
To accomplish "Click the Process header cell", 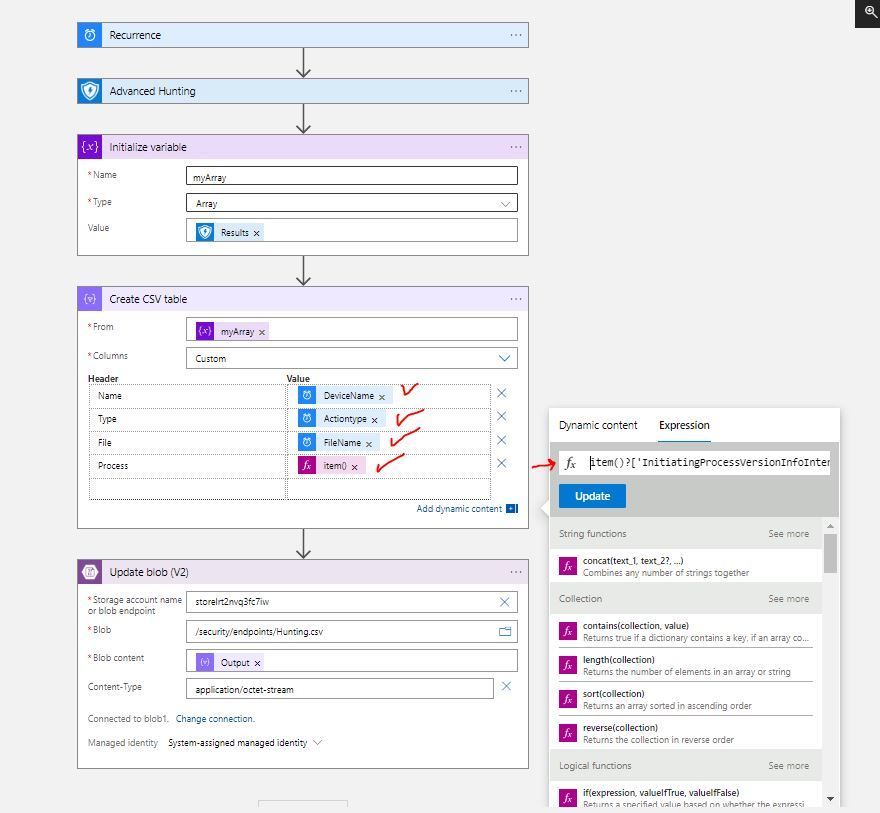I will (187, 466).
